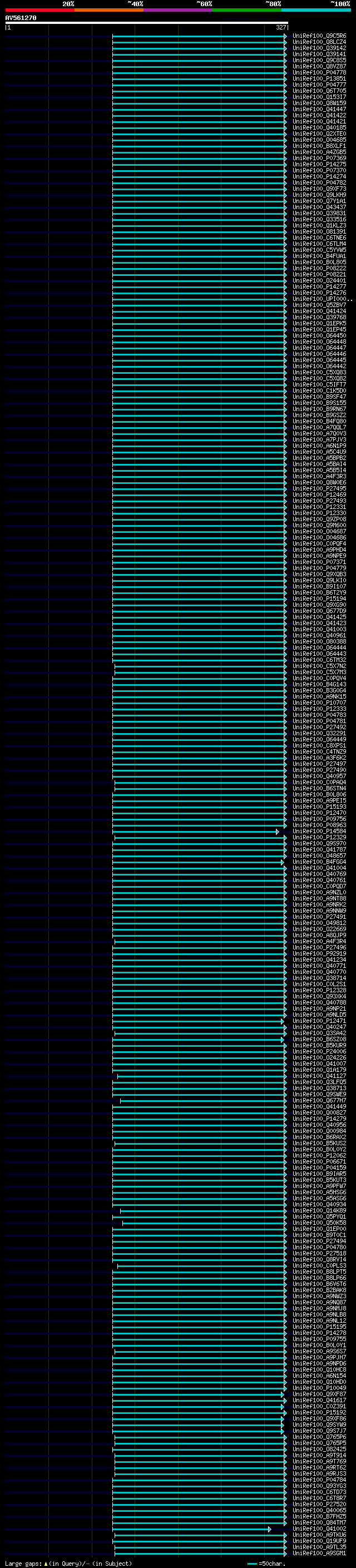This screenshot has height=1568, width=356.
Task: Select hit UniRef100_P07369
Action: click(319, 159)
